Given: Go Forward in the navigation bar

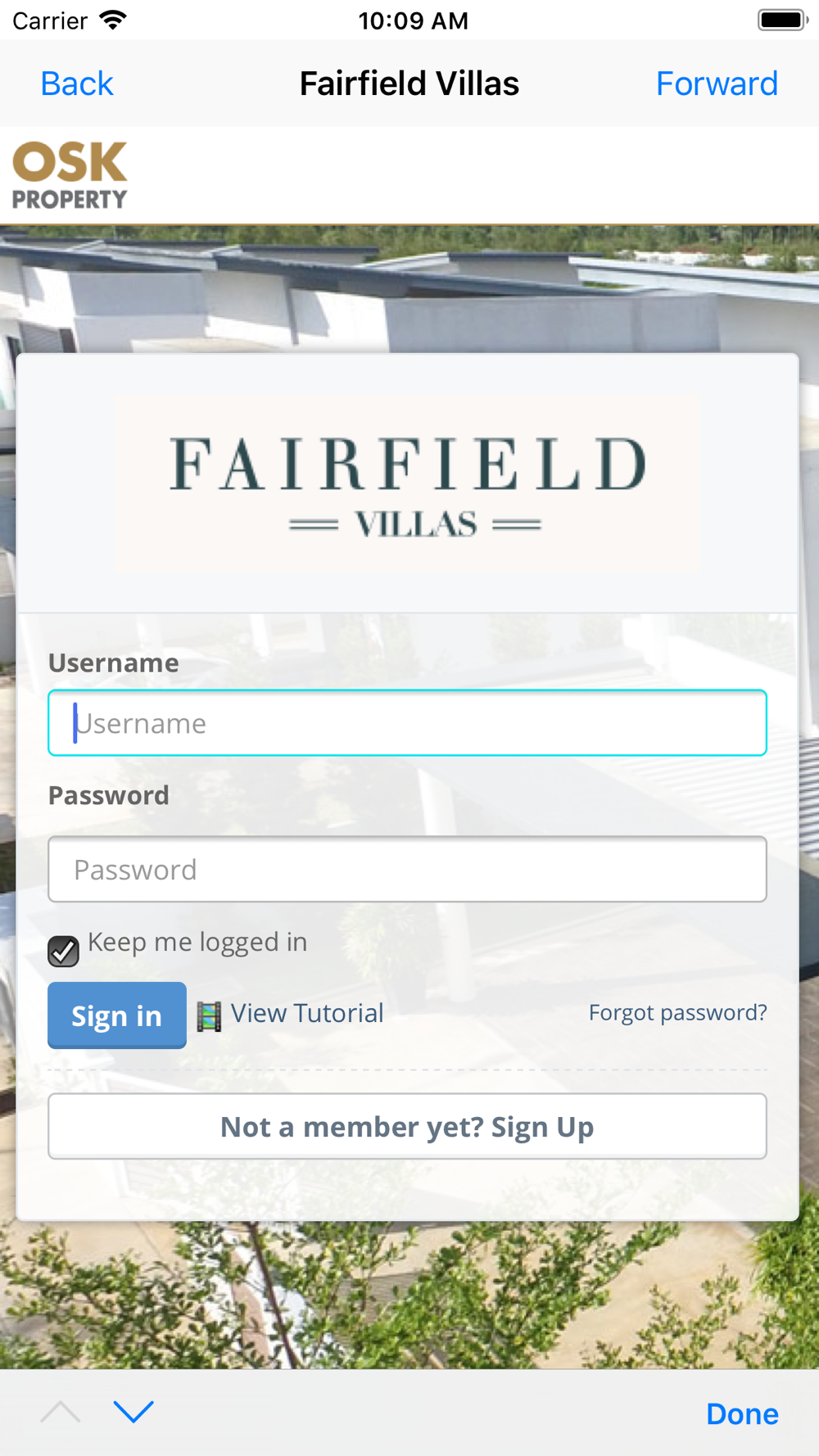Looking at the screenshot, I should [x=717, y=84].
